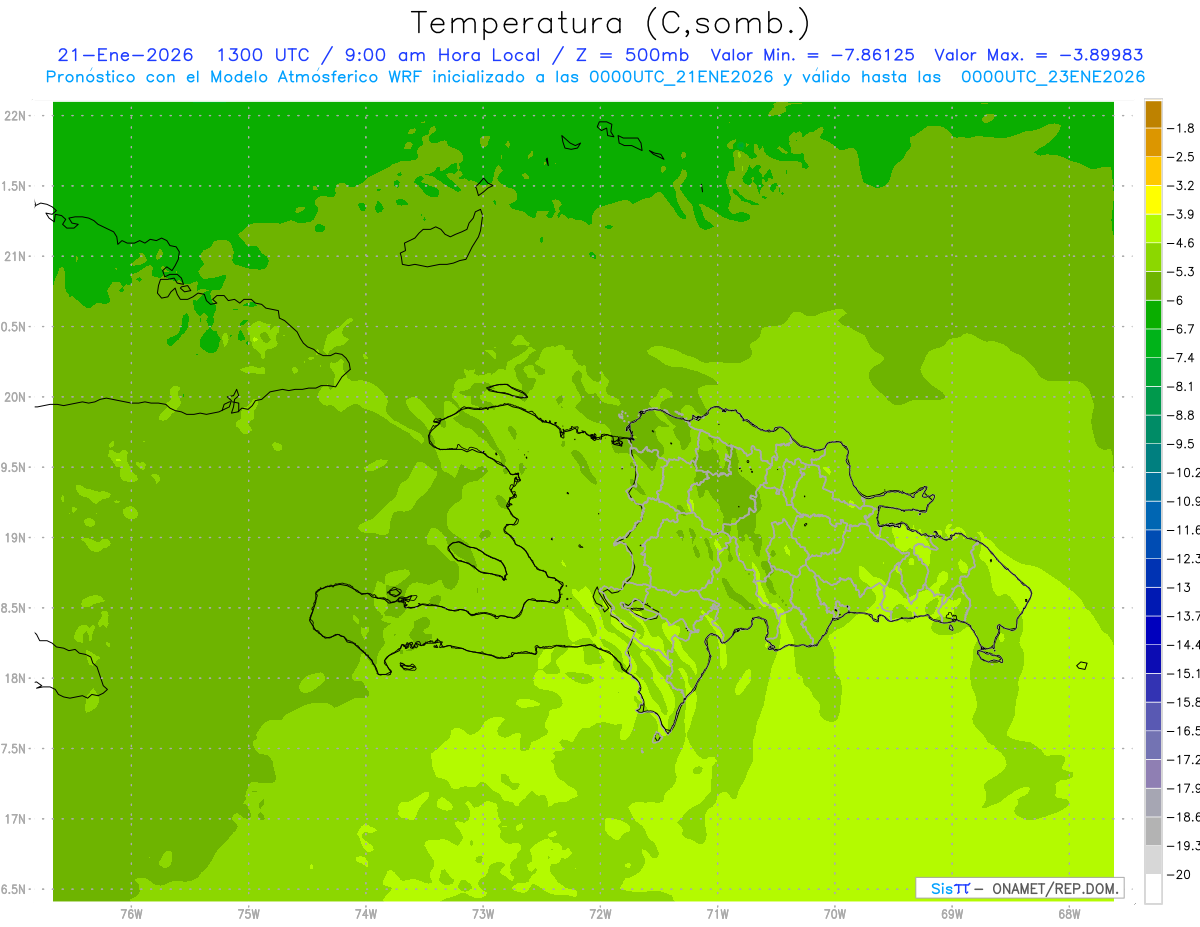1200x927 pixels.
Task: Click the 68W longitude axis label
Action: pyautogui.click(x=1069, y=913)
